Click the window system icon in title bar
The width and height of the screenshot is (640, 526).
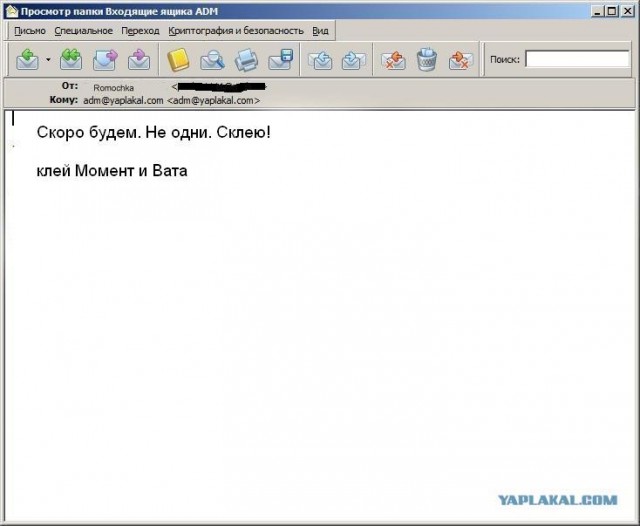click(11, 11)
